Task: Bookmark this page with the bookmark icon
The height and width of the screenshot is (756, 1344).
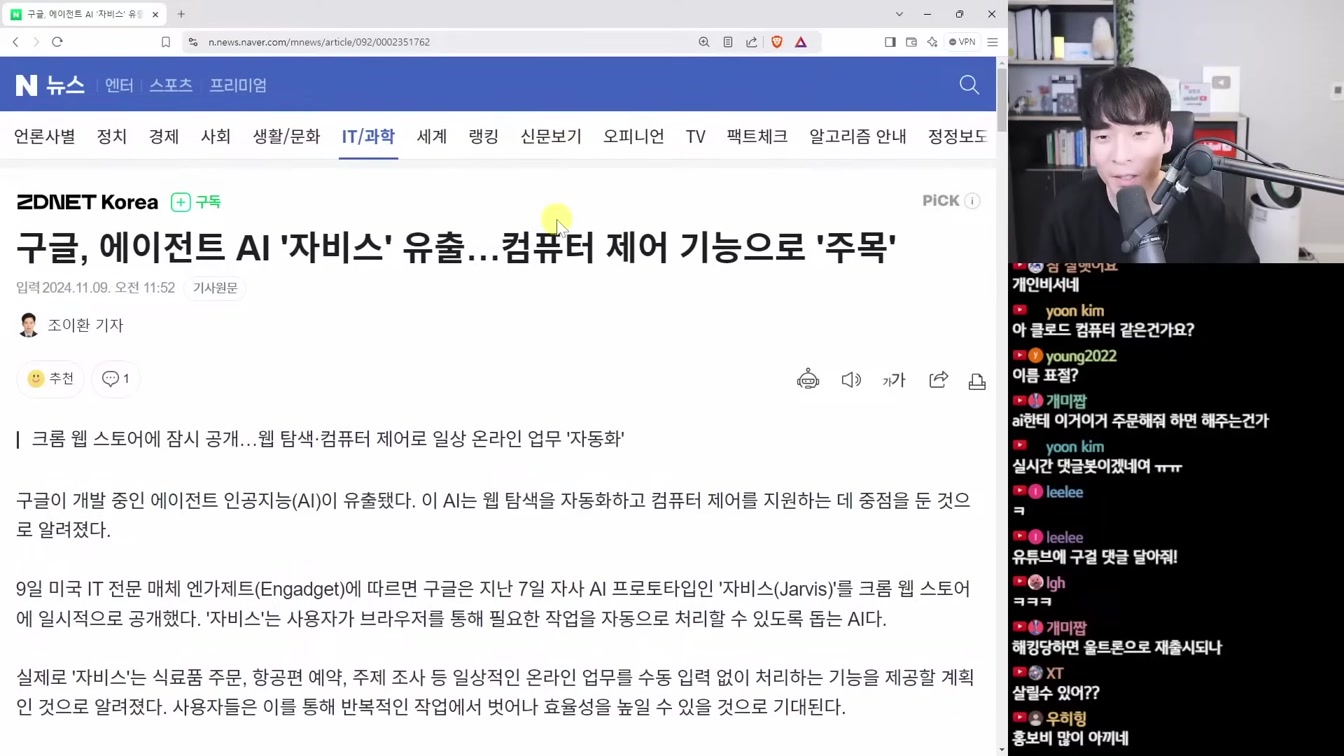Action: click(x=166, y=42)
